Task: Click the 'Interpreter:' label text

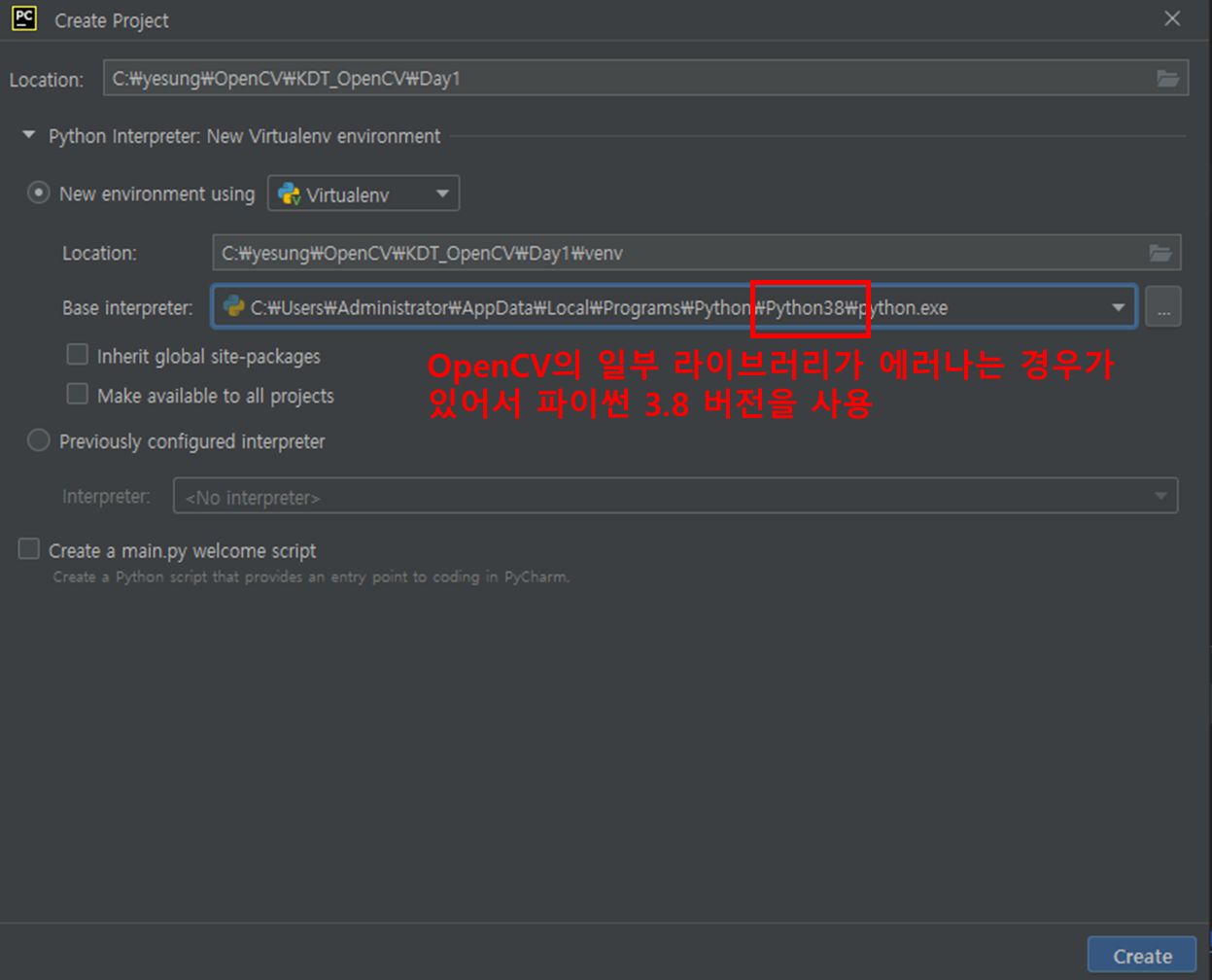Action: [x=106, y=497]
